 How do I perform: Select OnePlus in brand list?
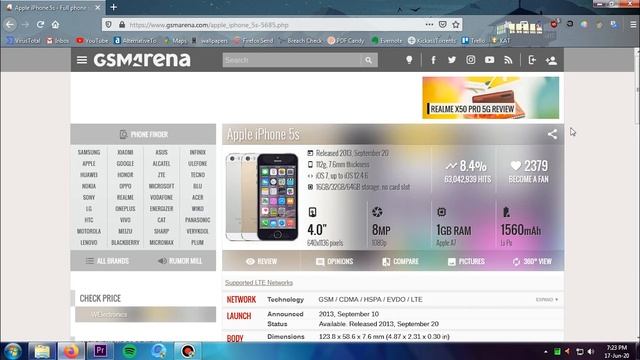click(125, 209)
